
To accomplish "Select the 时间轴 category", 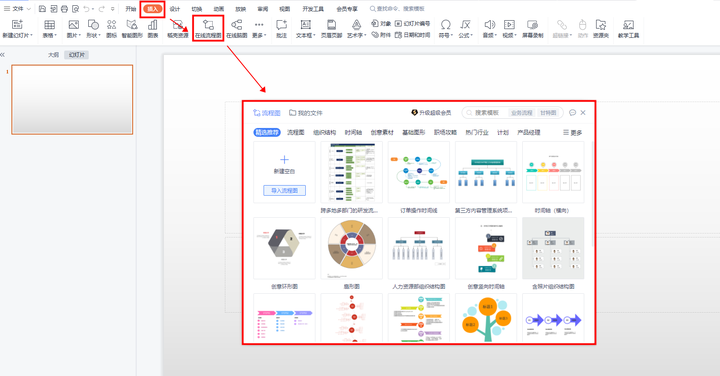I will [353, 132].
